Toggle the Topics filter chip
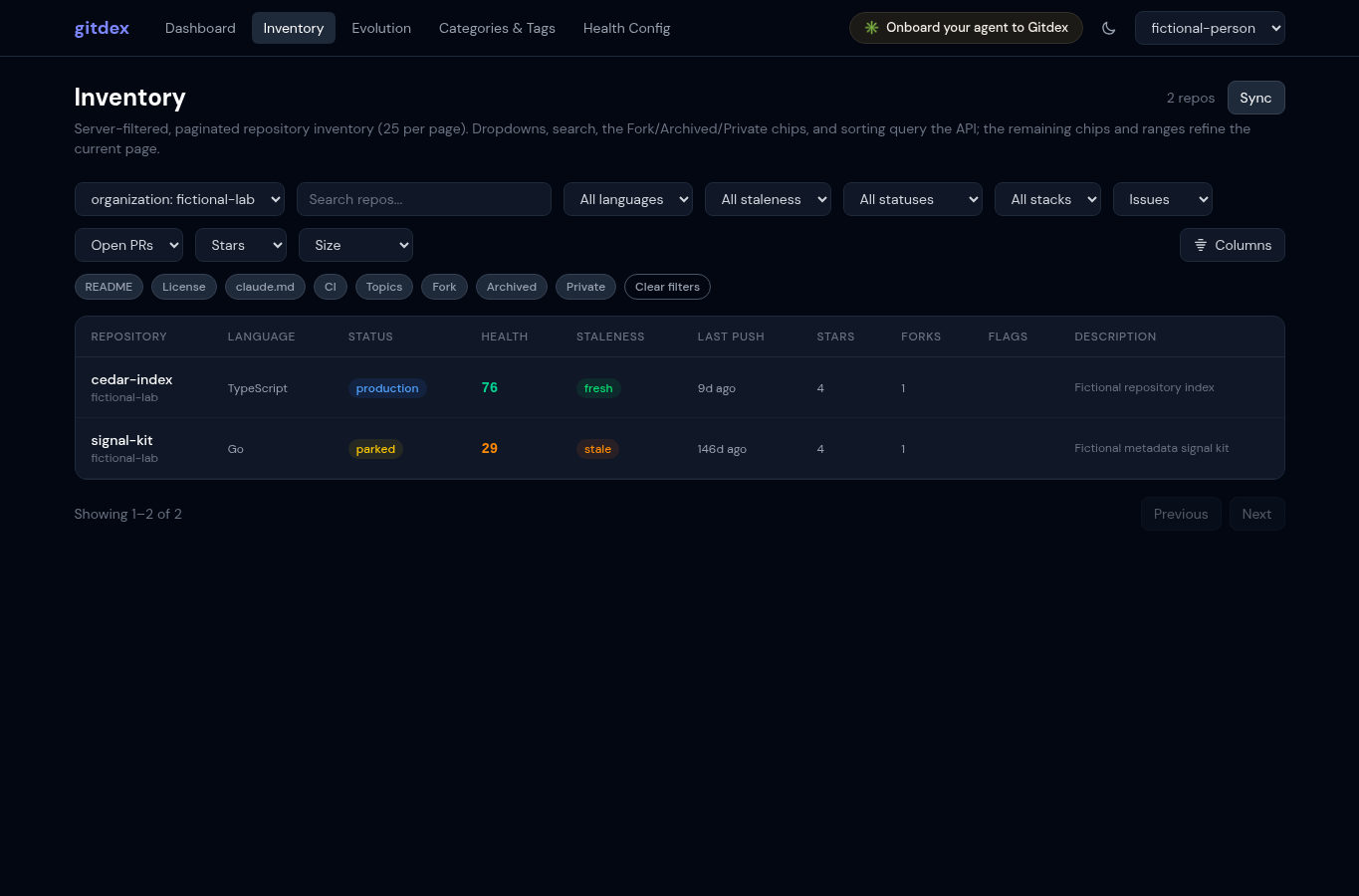Viewport: 1359px width, 896px height. click(x=384, y=287)
